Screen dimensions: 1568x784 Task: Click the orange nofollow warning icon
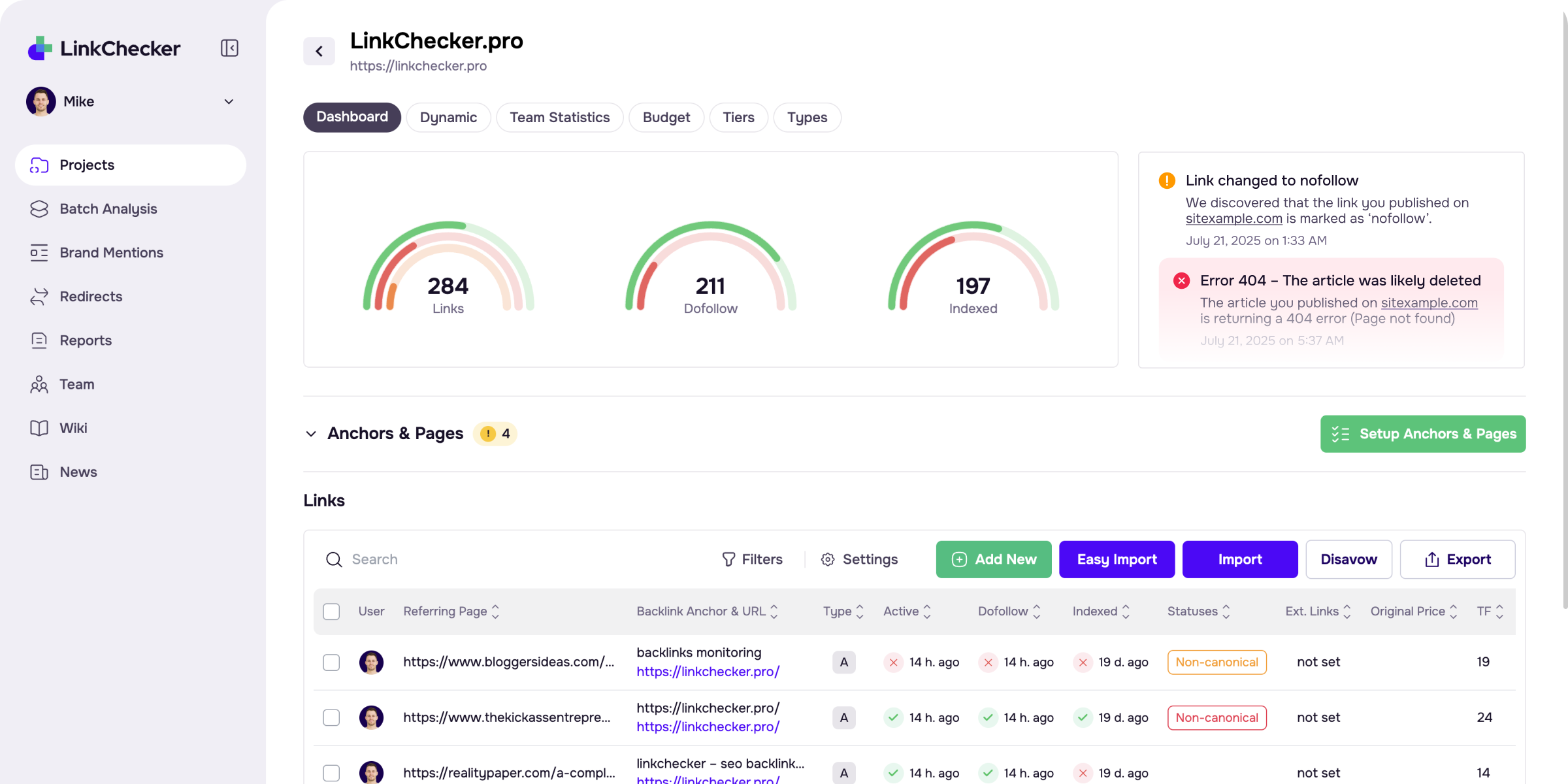coord(1167,180)
